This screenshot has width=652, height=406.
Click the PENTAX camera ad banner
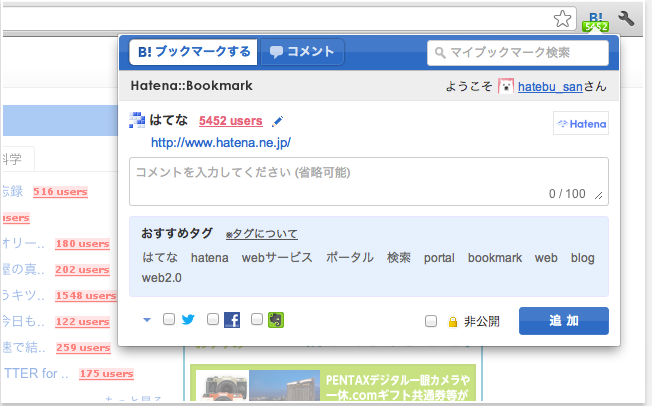click(x=333, y=383)
